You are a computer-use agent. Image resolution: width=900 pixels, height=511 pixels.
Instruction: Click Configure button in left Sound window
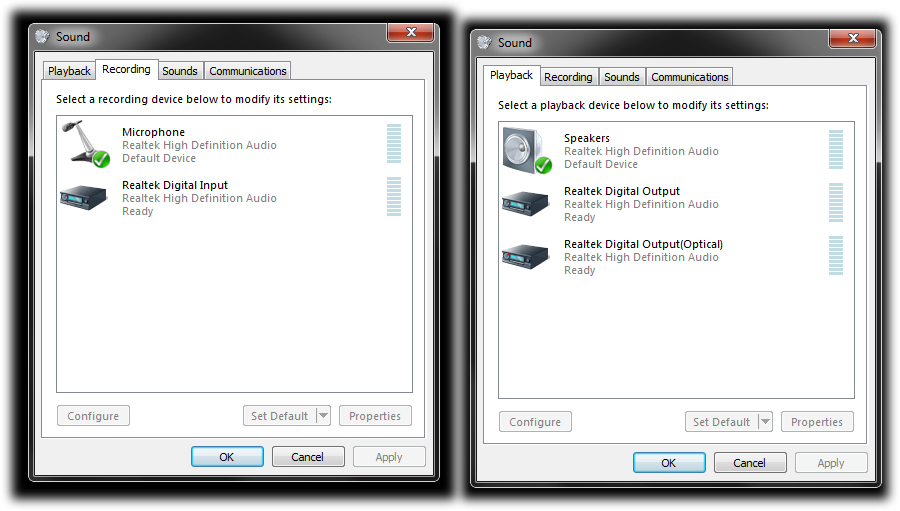coord(93,416)
